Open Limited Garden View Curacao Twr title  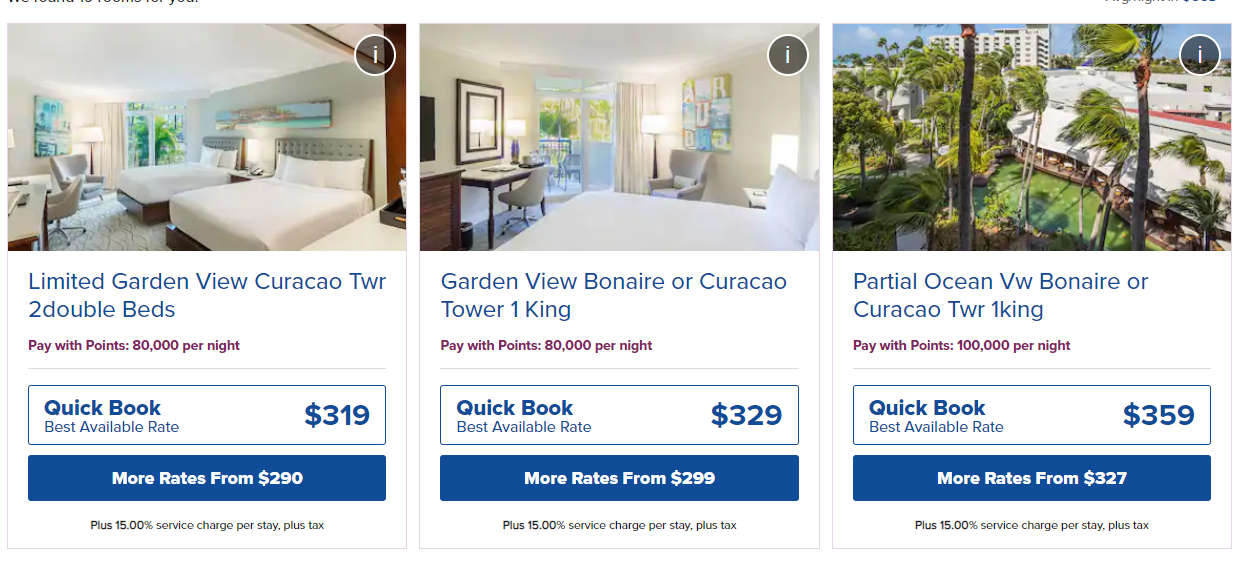tap(207, 295)
